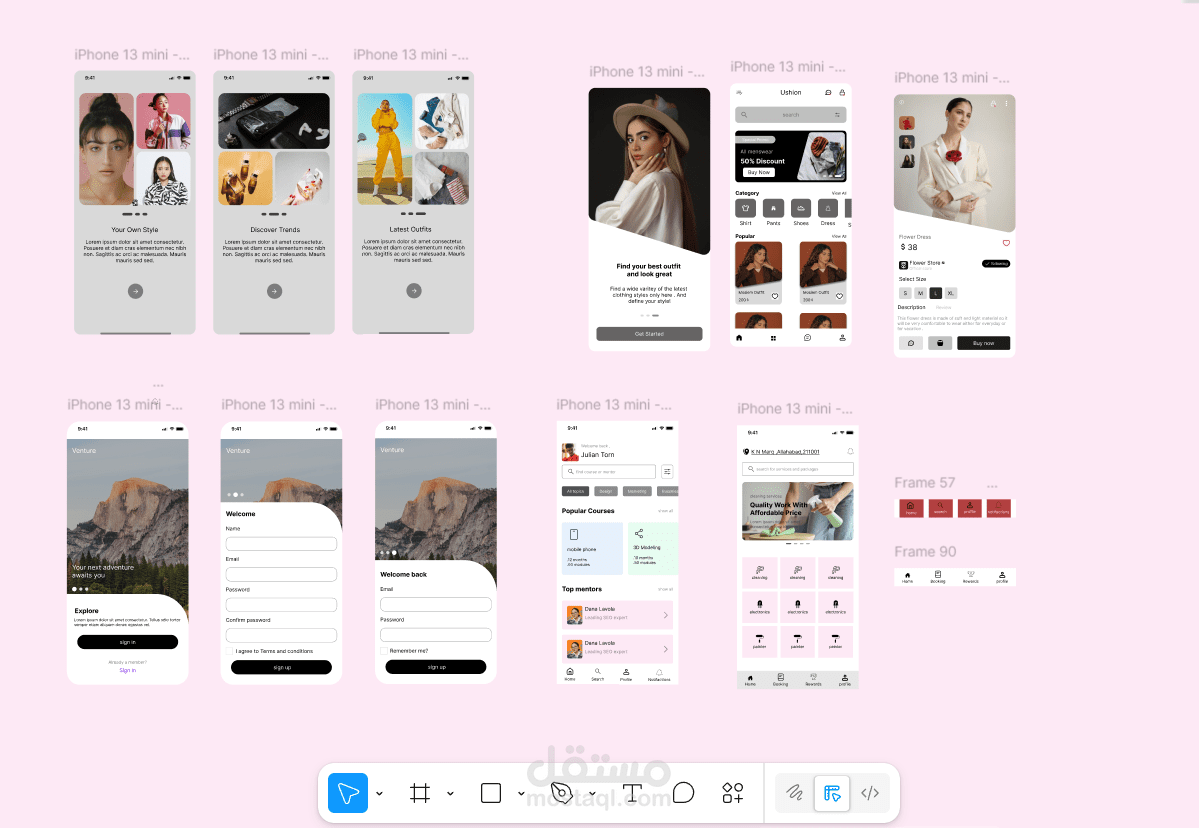Click the red home tab in Frame 57
This screenshot has width=1199, height=828.
point(910,508)
